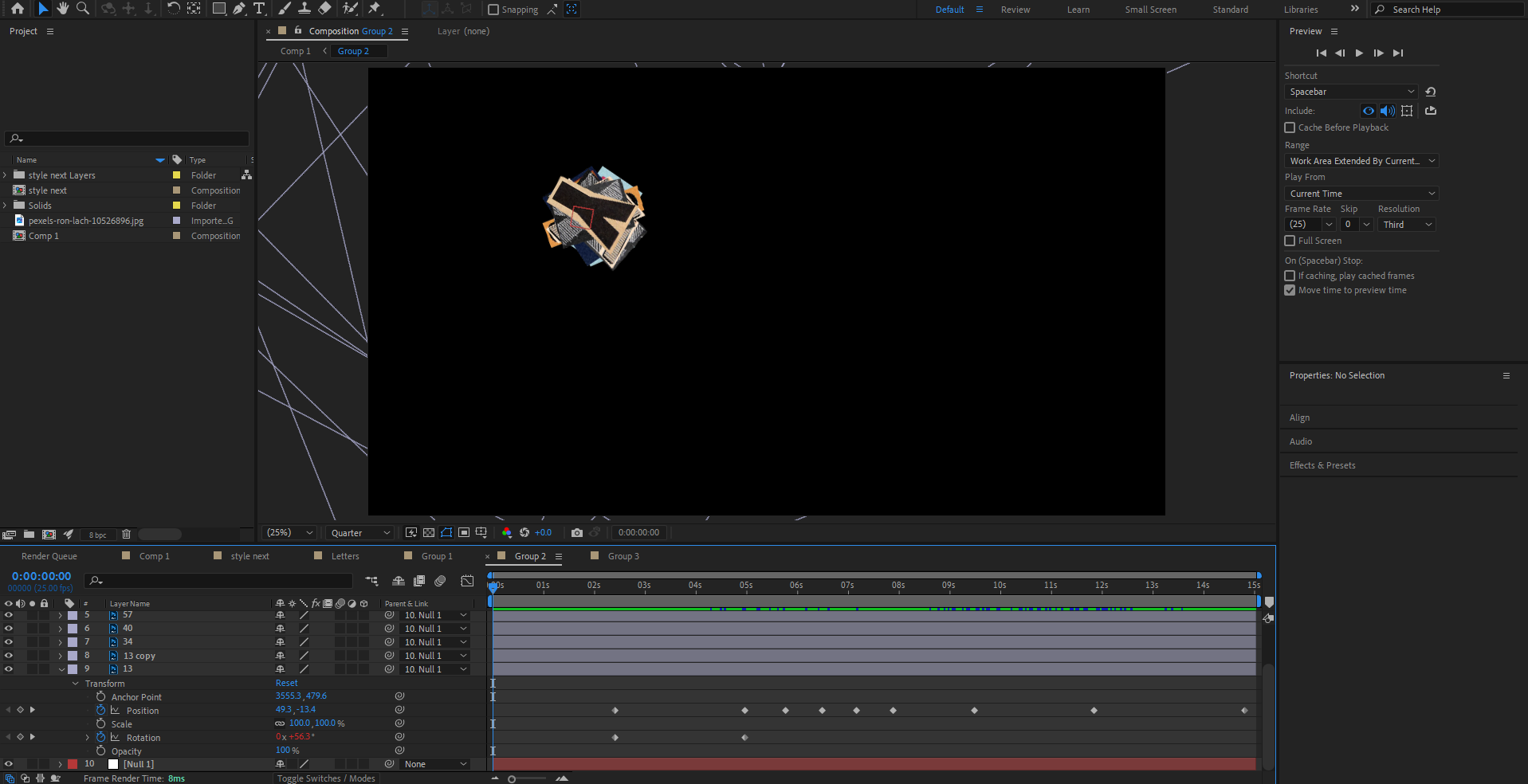Hide the Null 1 layer eye
Screen dimensions: 1528x784
point(9,764)
